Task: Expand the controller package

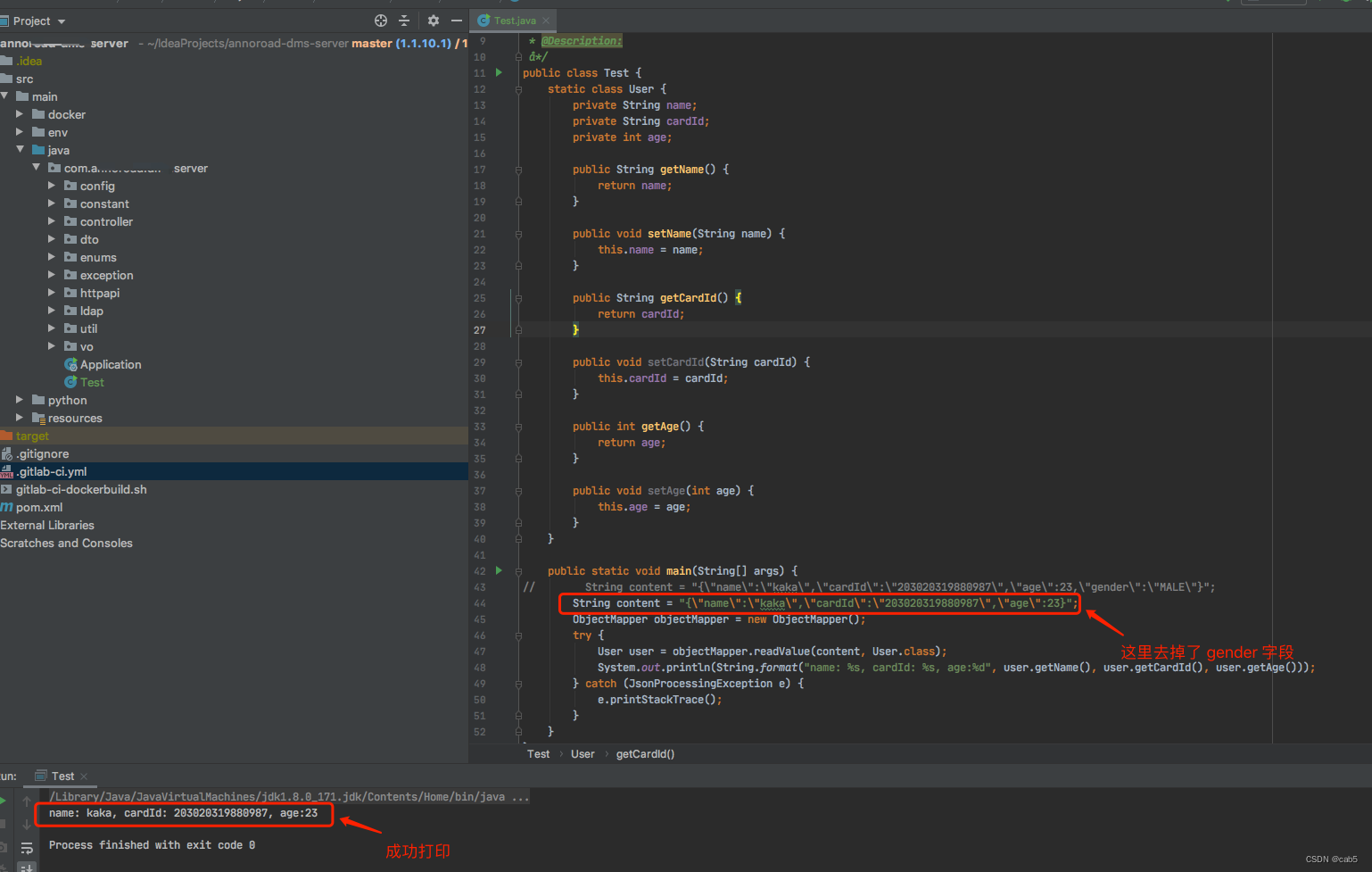Action: pos(51,221)
